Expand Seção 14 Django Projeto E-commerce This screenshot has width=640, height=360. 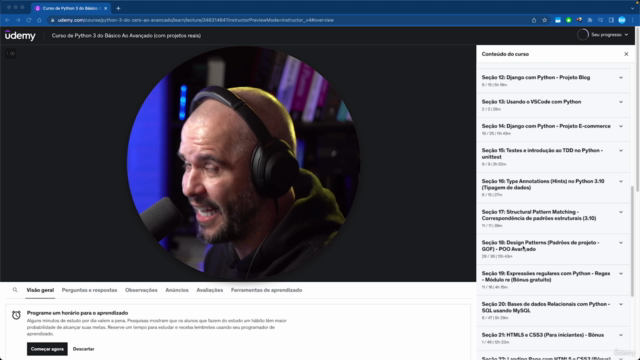click(x=621, y=127)
